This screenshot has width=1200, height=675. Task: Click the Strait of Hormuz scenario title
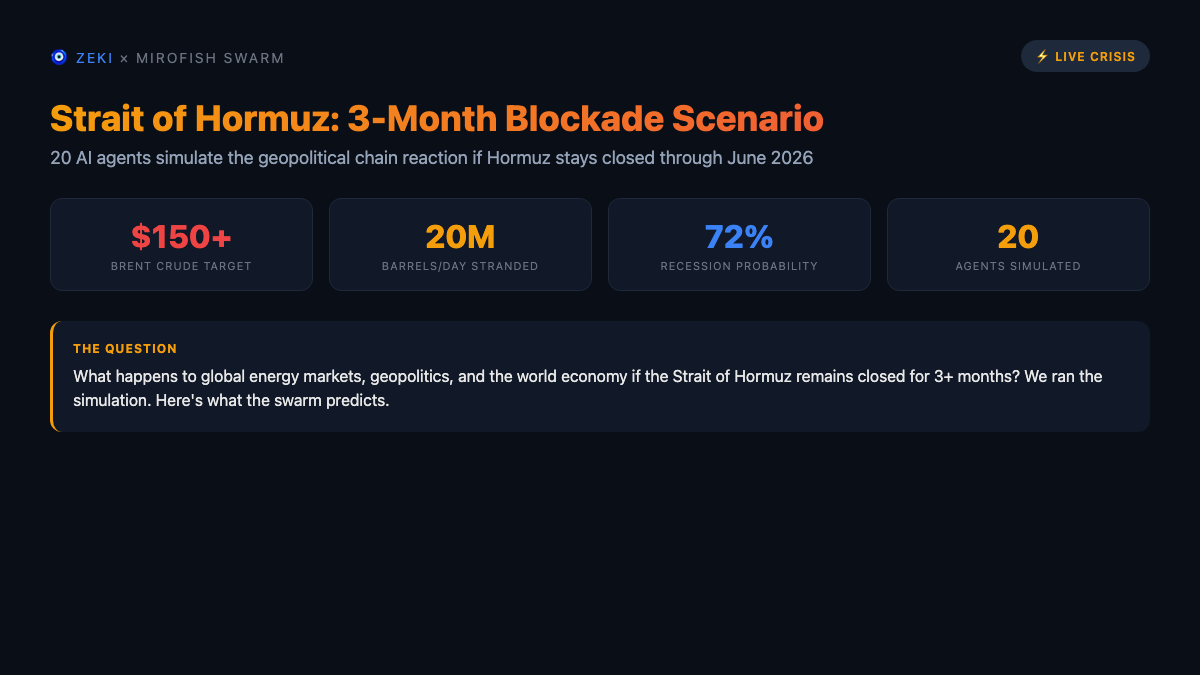pyautogui.click(x=436, y=118)
